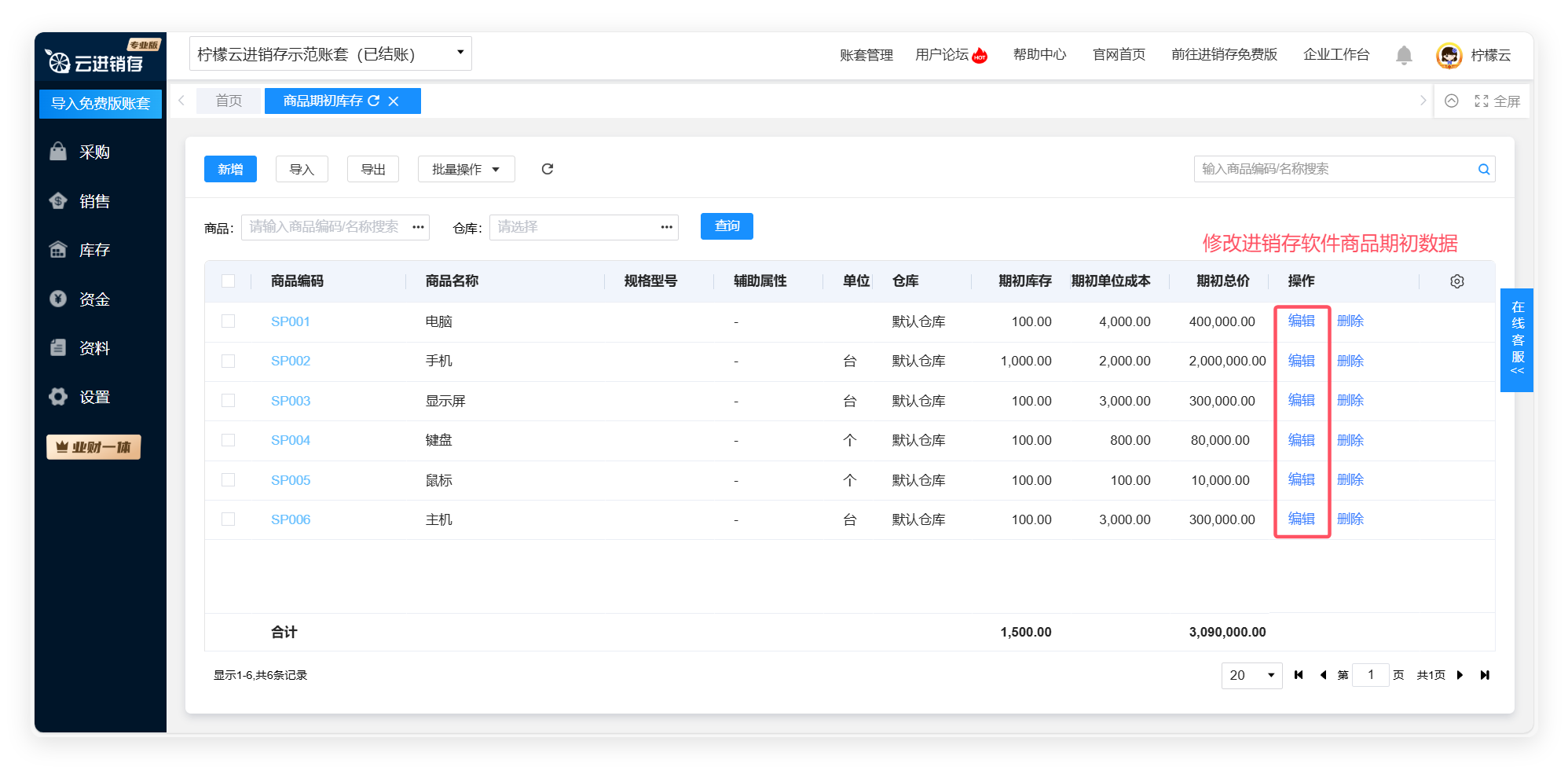This screenshot has width=1568, height=767.
Task: Check the box for SP004 键盘 row
Action: (x=229, y=440)
